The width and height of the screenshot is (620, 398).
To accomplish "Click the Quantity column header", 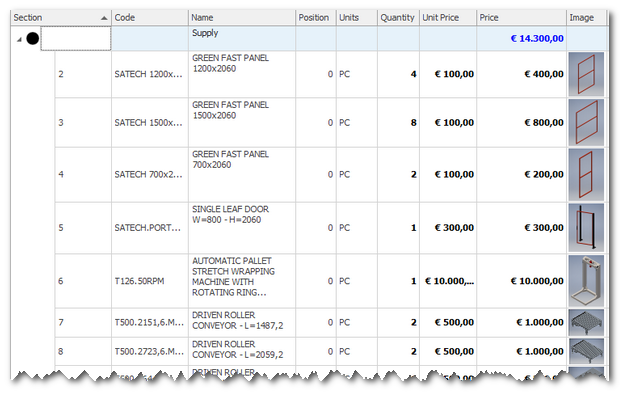I will coord(398,18).
